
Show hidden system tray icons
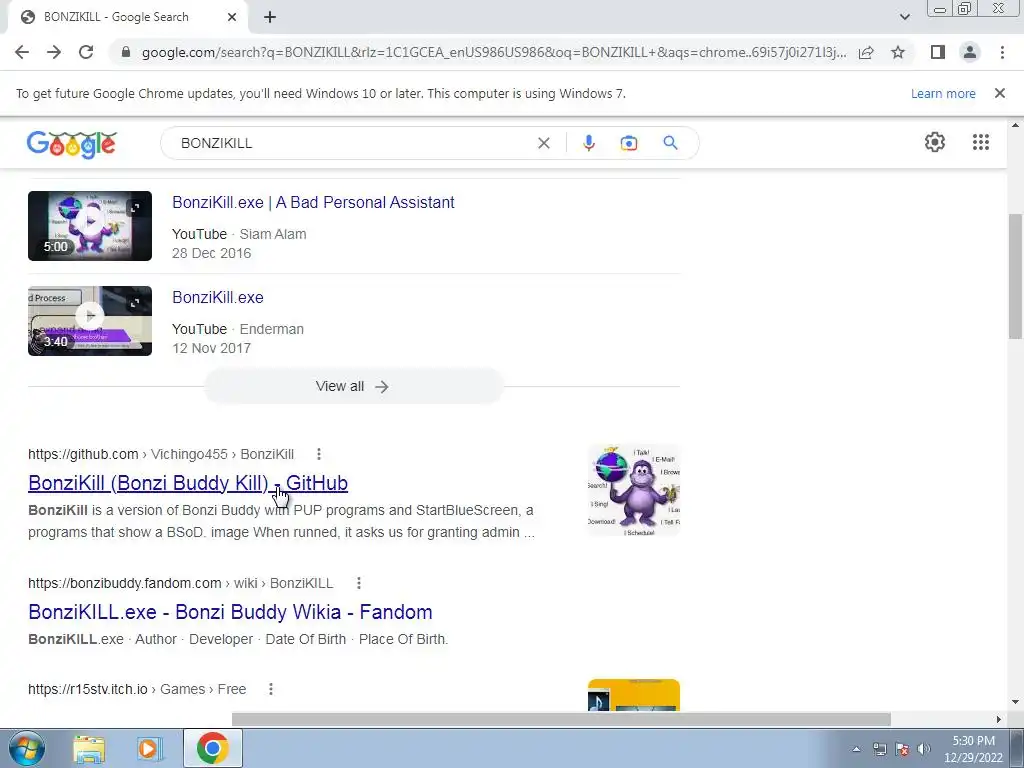[856, 749]
